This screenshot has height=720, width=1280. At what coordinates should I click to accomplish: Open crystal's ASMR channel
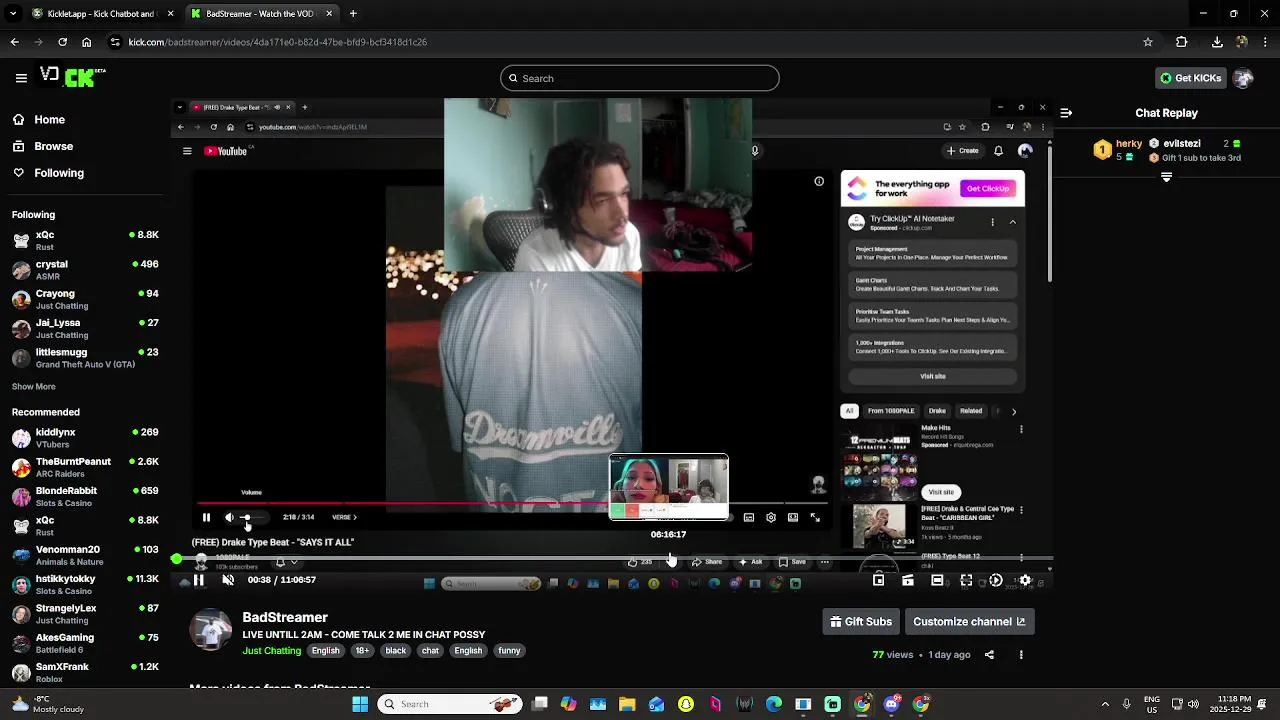coord(85,270)
